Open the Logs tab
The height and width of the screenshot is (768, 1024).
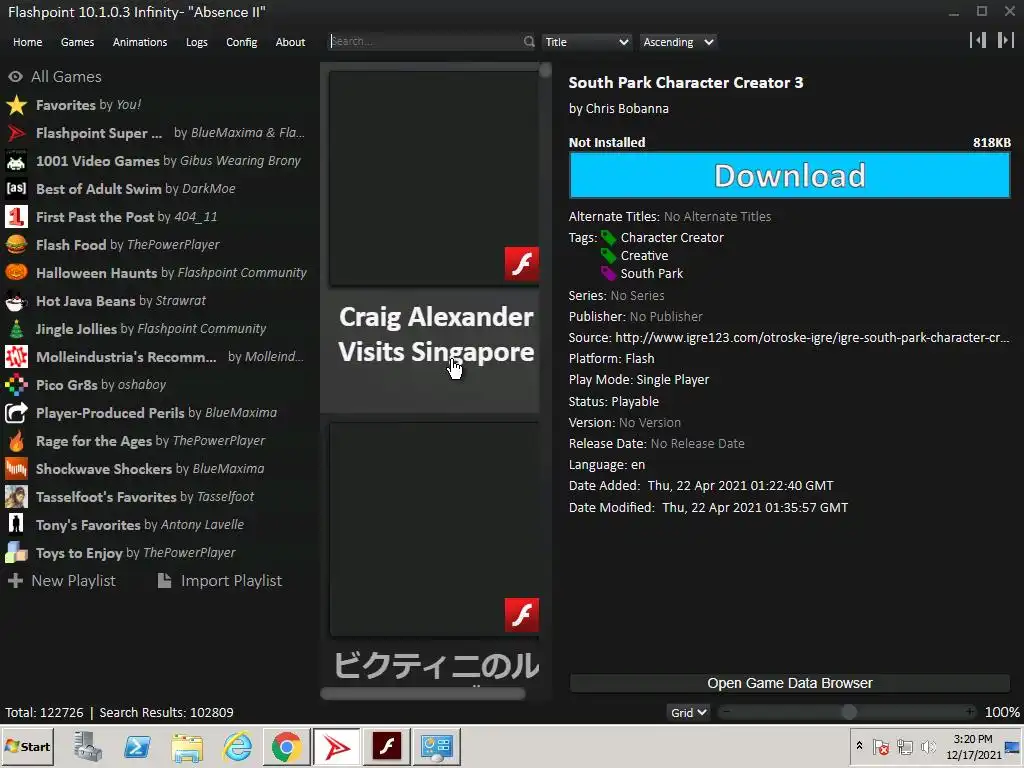(x=197, y=42)
